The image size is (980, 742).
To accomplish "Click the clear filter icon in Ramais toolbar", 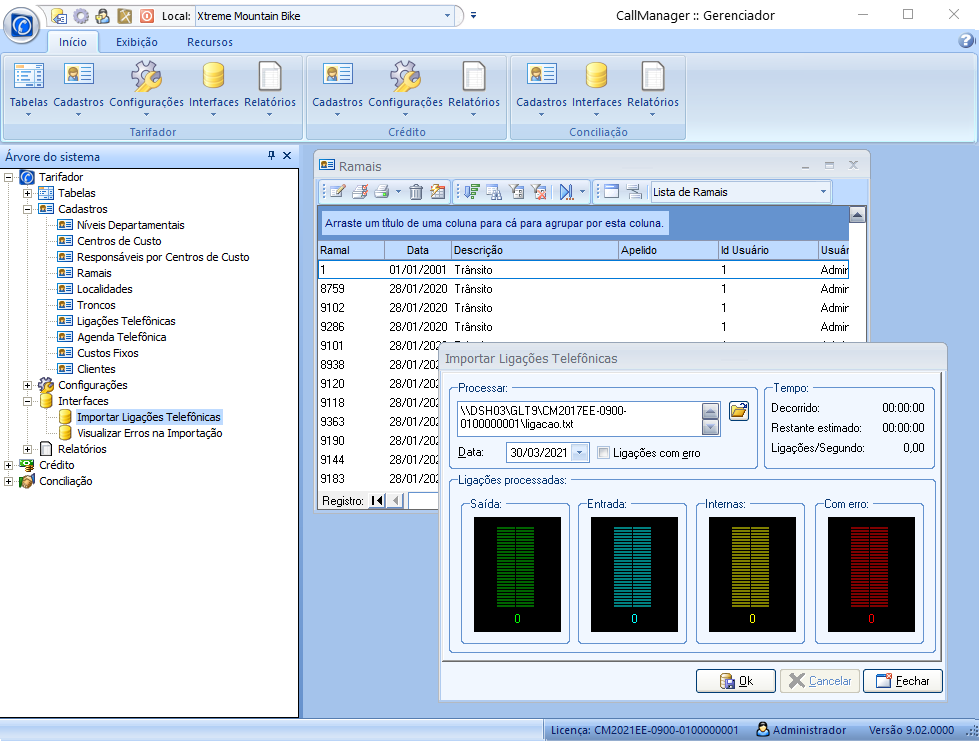I will coord(539,192).
